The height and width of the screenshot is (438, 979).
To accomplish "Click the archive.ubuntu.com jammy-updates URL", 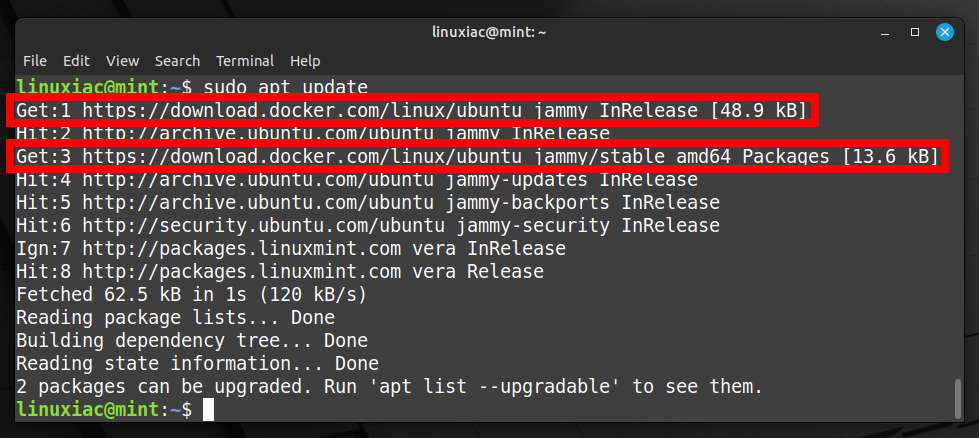I will click(x=258, y=180).
